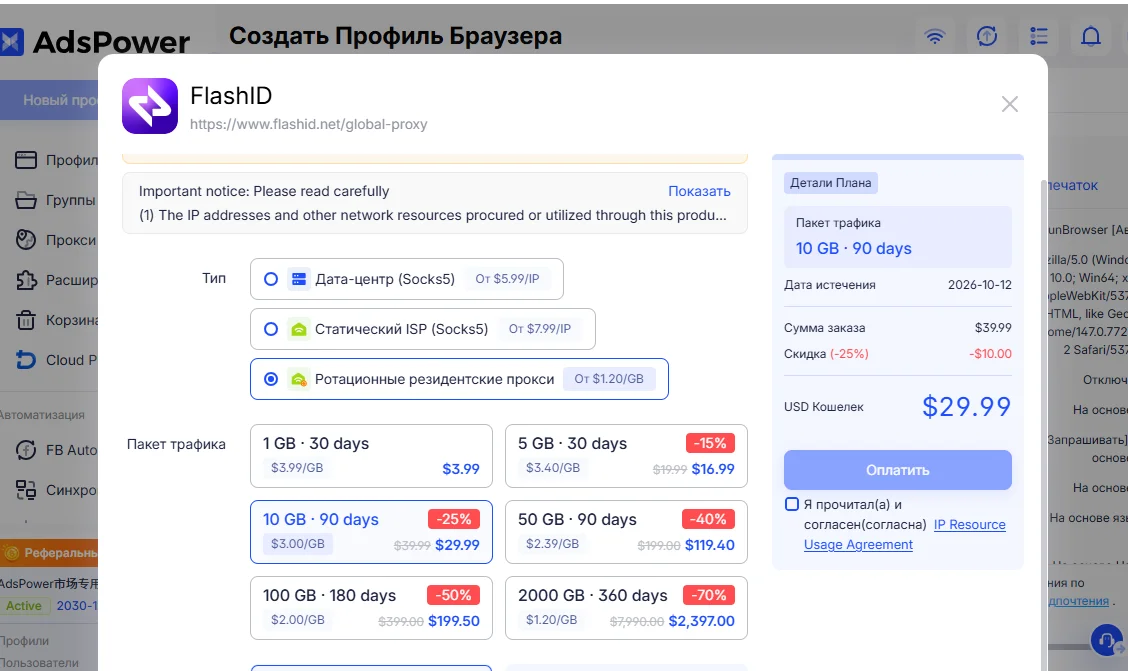Click the Реферальные banner in sidebar

click(x=49, y=553)
